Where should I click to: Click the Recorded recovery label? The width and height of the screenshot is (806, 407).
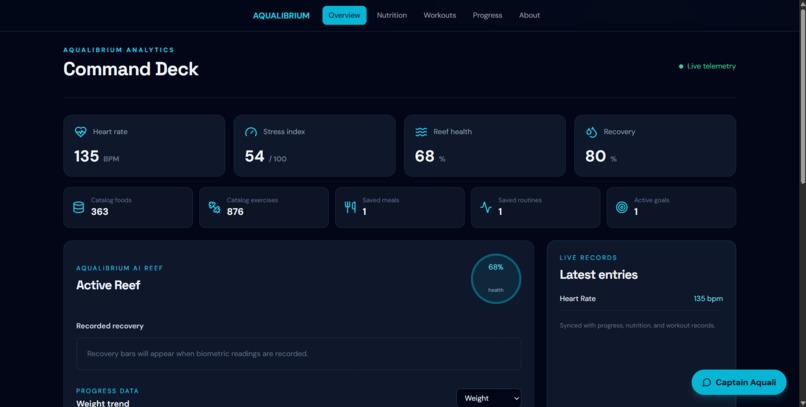pyautogui.click(x=110, y=326)
